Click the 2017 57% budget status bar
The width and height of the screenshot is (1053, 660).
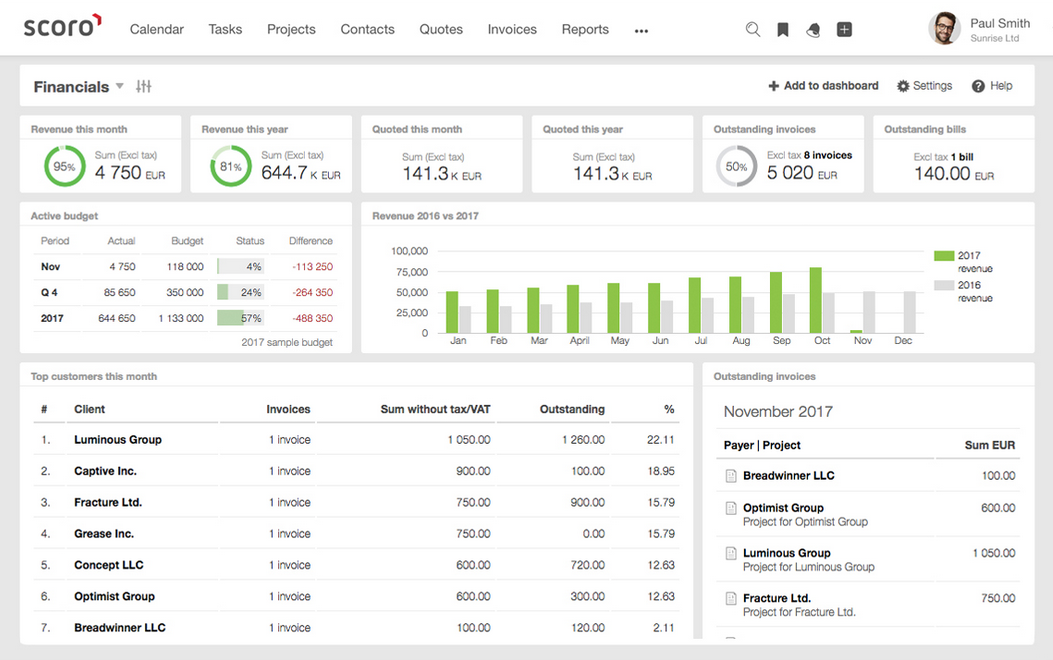[240, 318]
